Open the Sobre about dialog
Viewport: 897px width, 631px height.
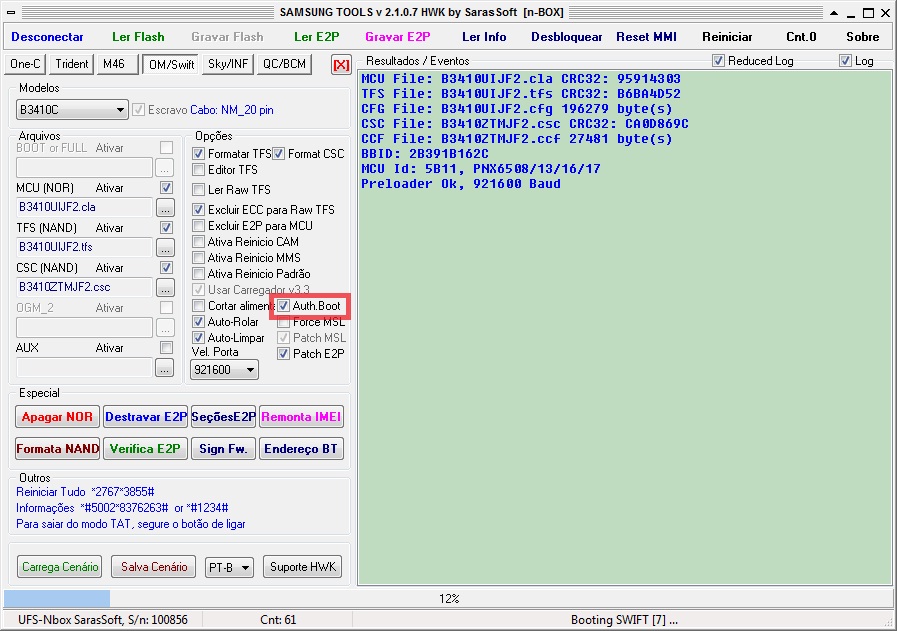point(863,37)
